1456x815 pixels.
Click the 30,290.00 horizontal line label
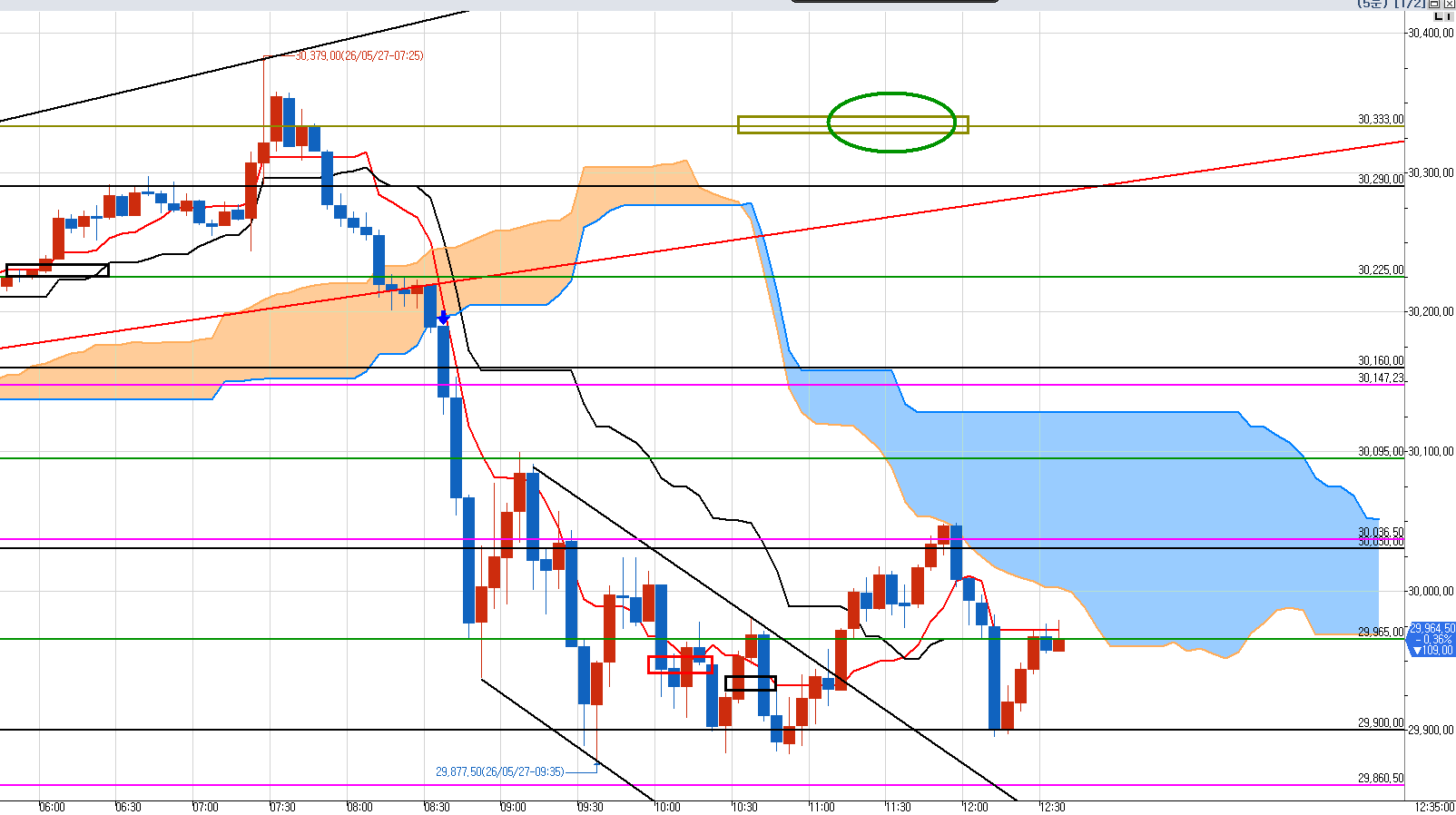click(x=1381, y=179)
